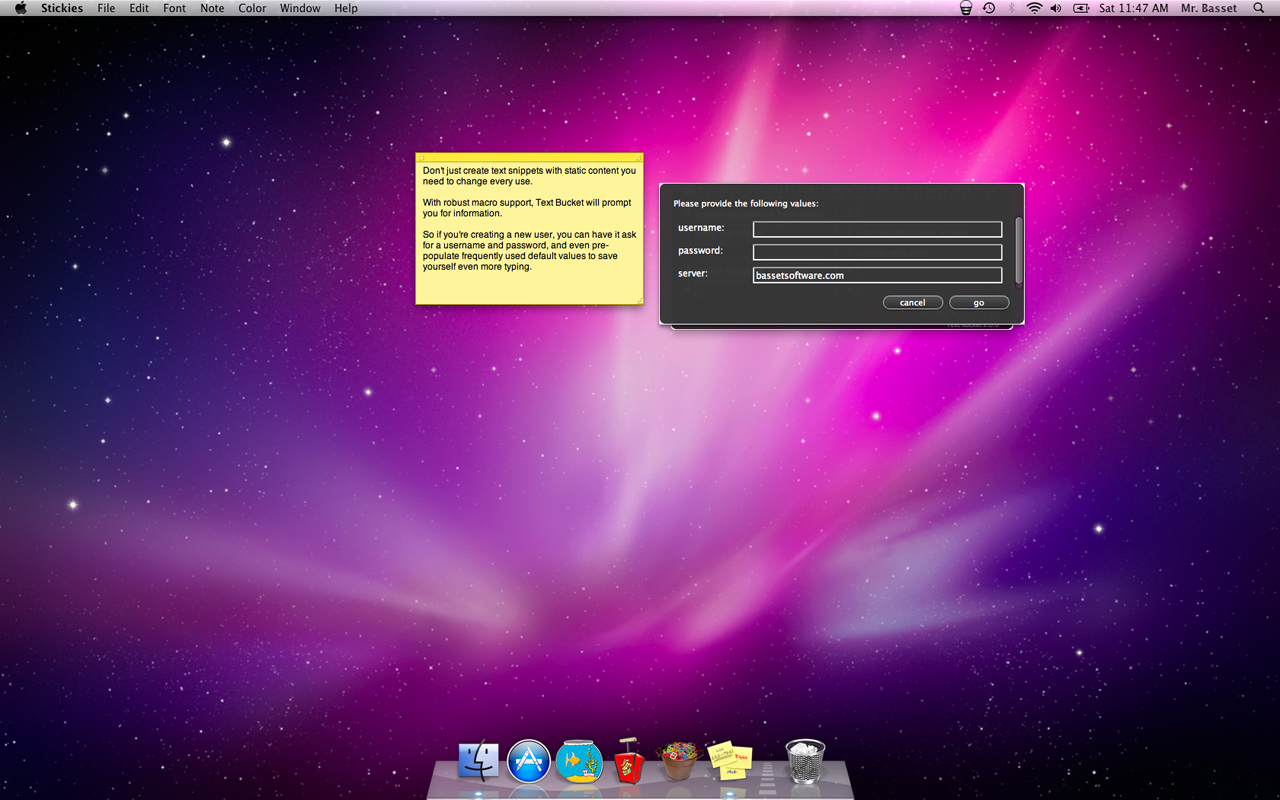This screenshot has width=1280, height=800.
Task: Open the volume control in menu bar
Action: tap(1056, 8)
